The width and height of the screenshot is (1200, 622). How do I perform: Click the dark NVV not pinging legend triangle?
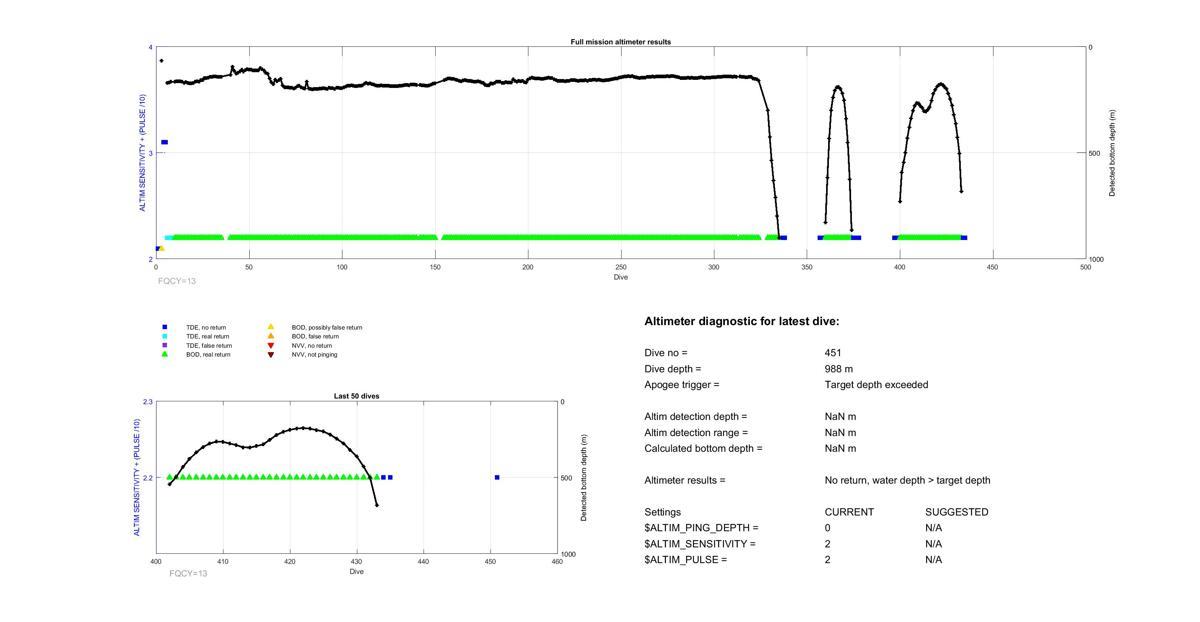coord(270,354)
